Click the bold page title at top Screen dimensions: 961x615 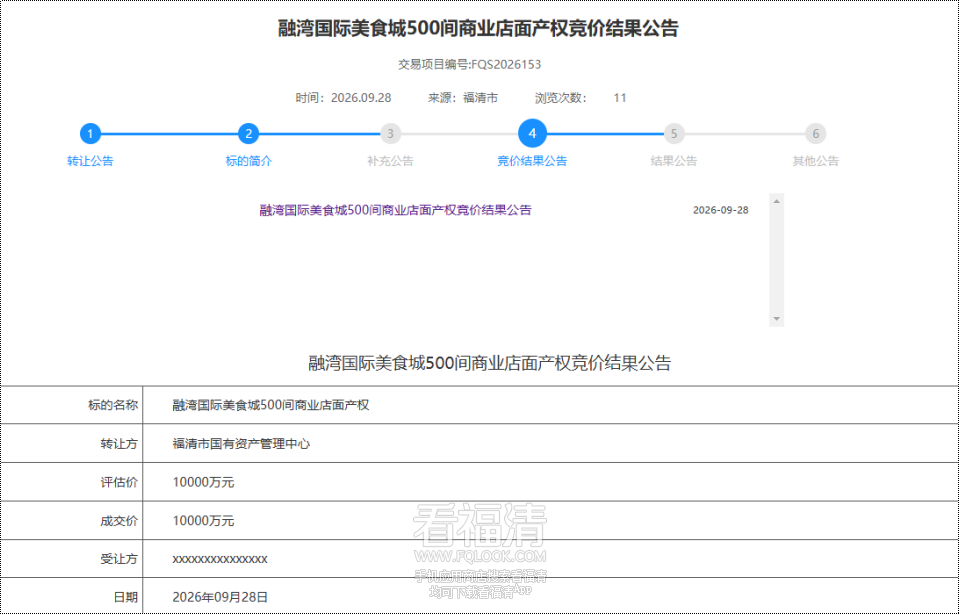pyautogui.click(x=478, y=29)
